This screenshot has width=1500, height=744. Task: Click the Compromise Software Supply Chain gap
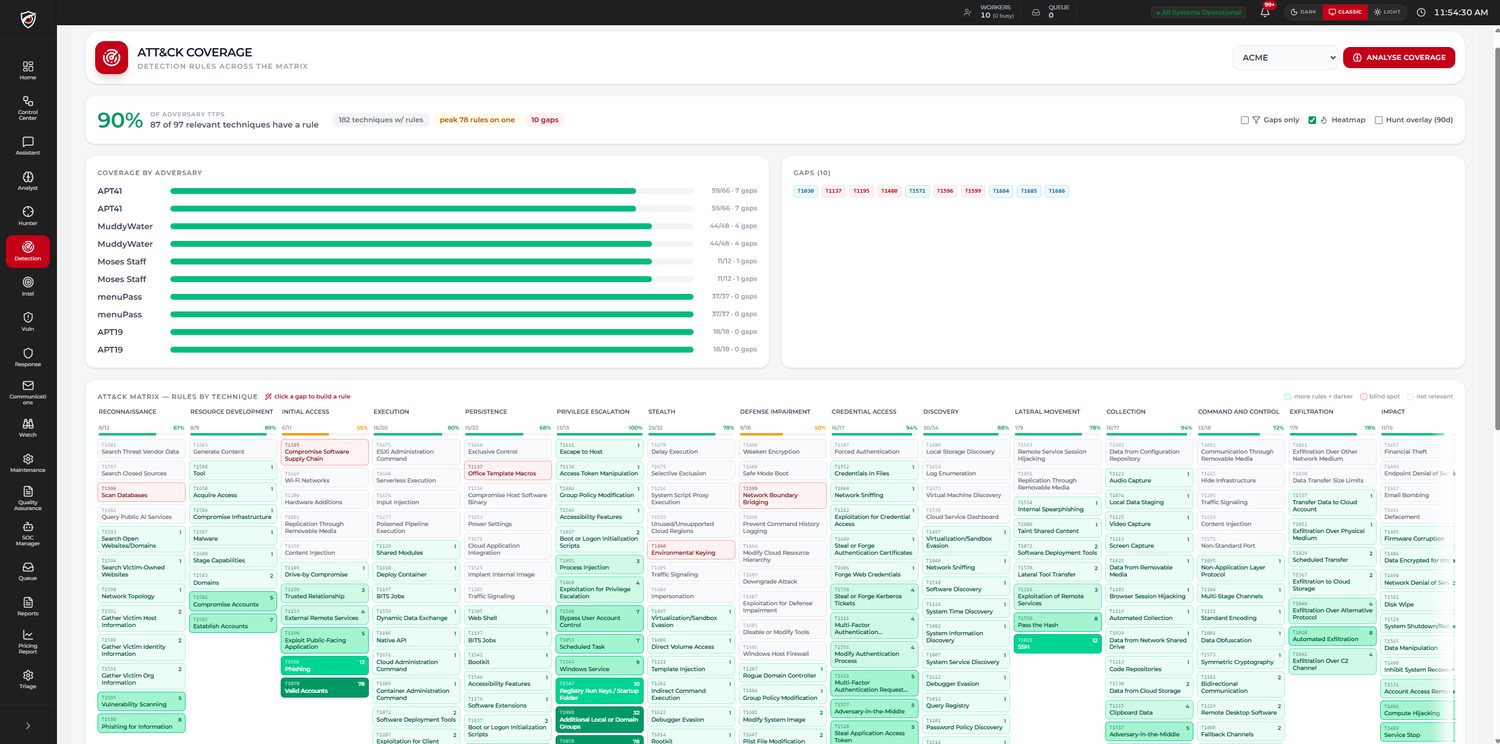click(x=324, y=452)
